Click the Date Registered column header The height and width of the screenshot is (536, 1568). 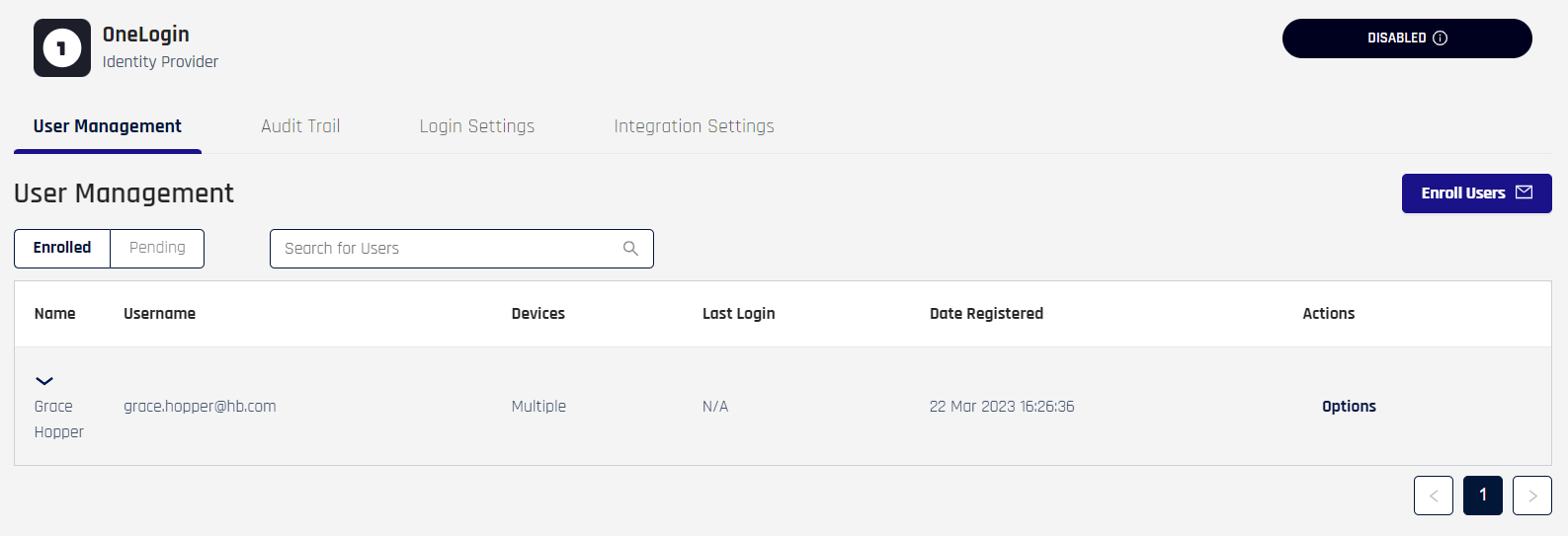[x=986, y=314]
